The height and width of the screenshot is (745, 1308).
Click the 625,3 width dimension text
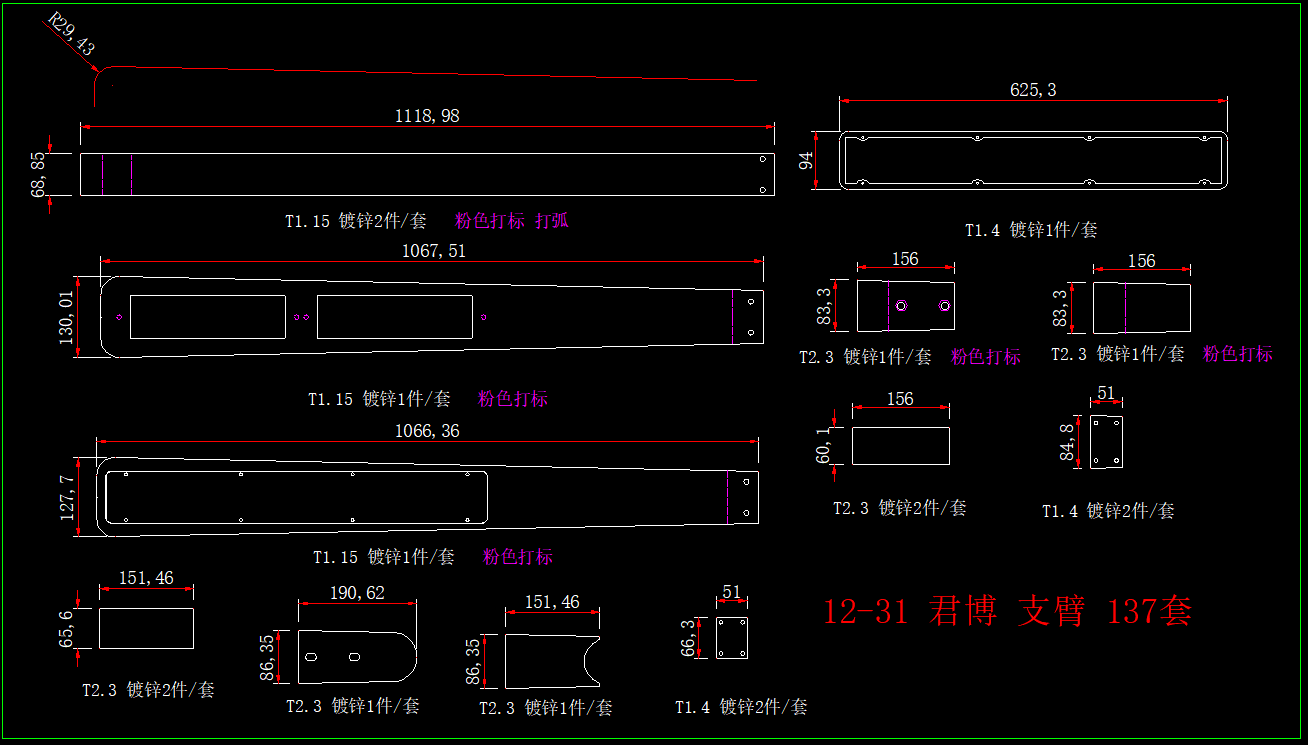tap(1033, 90)
